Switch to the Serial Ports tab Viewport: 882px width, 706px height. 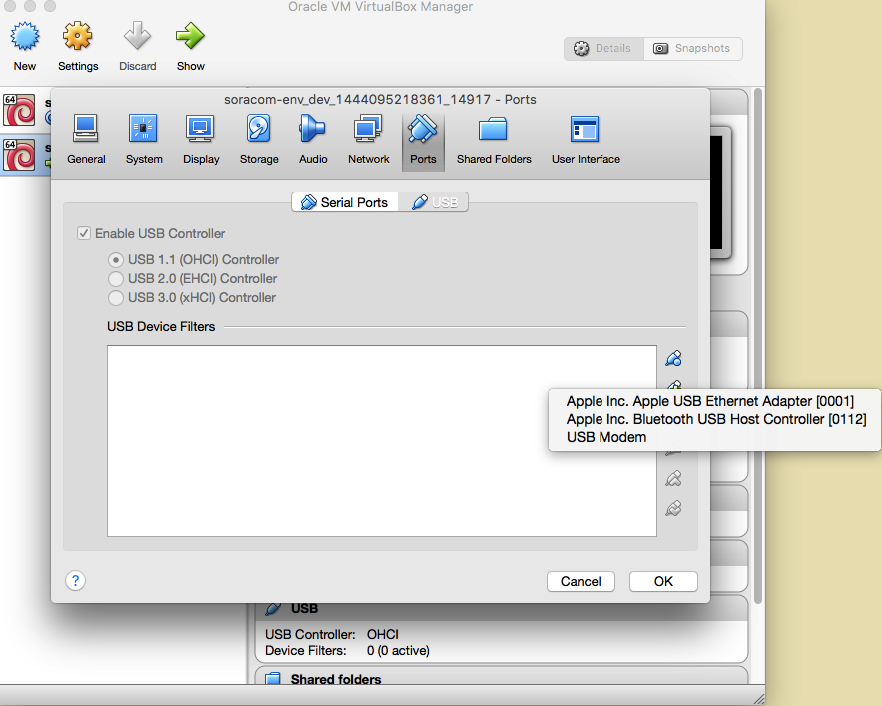344,201
